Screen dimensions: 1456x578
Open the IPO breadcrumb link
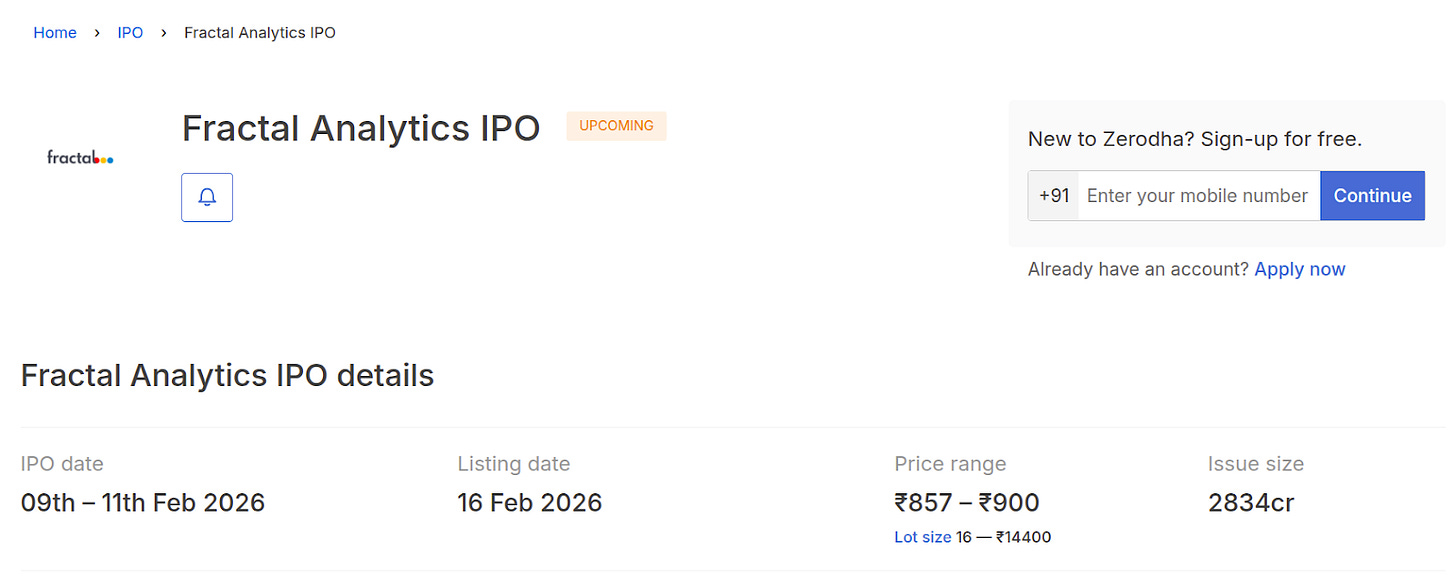[x=130, y=33]
